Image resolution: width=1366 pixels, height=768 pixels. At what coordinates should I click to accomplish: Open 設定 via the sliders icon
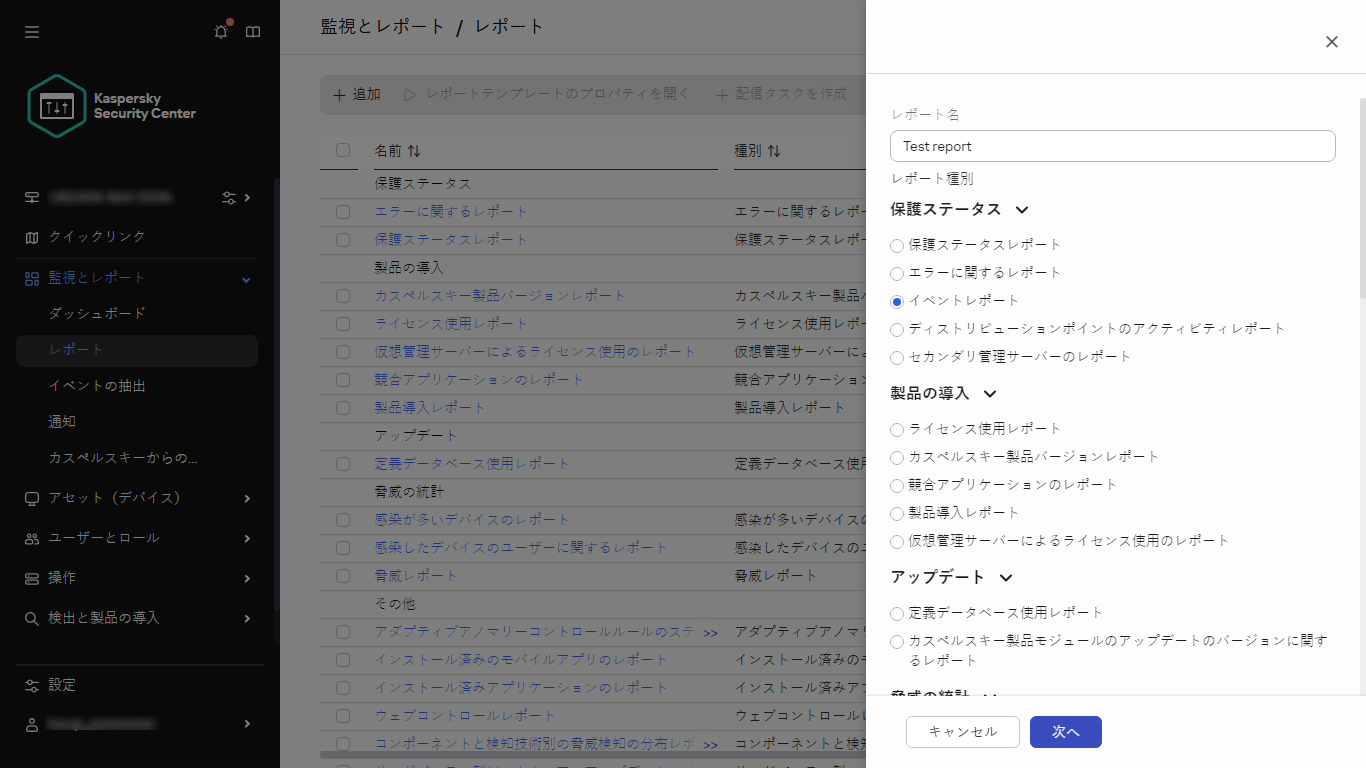click(31, 685)
